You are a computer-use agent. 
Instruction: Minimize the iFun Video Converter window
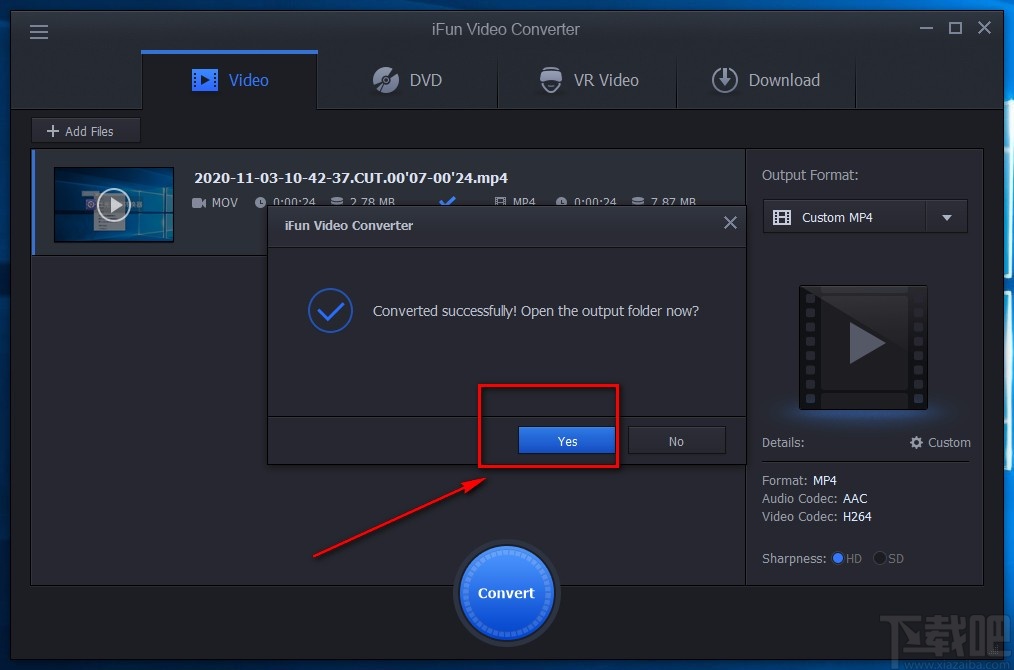926,28
